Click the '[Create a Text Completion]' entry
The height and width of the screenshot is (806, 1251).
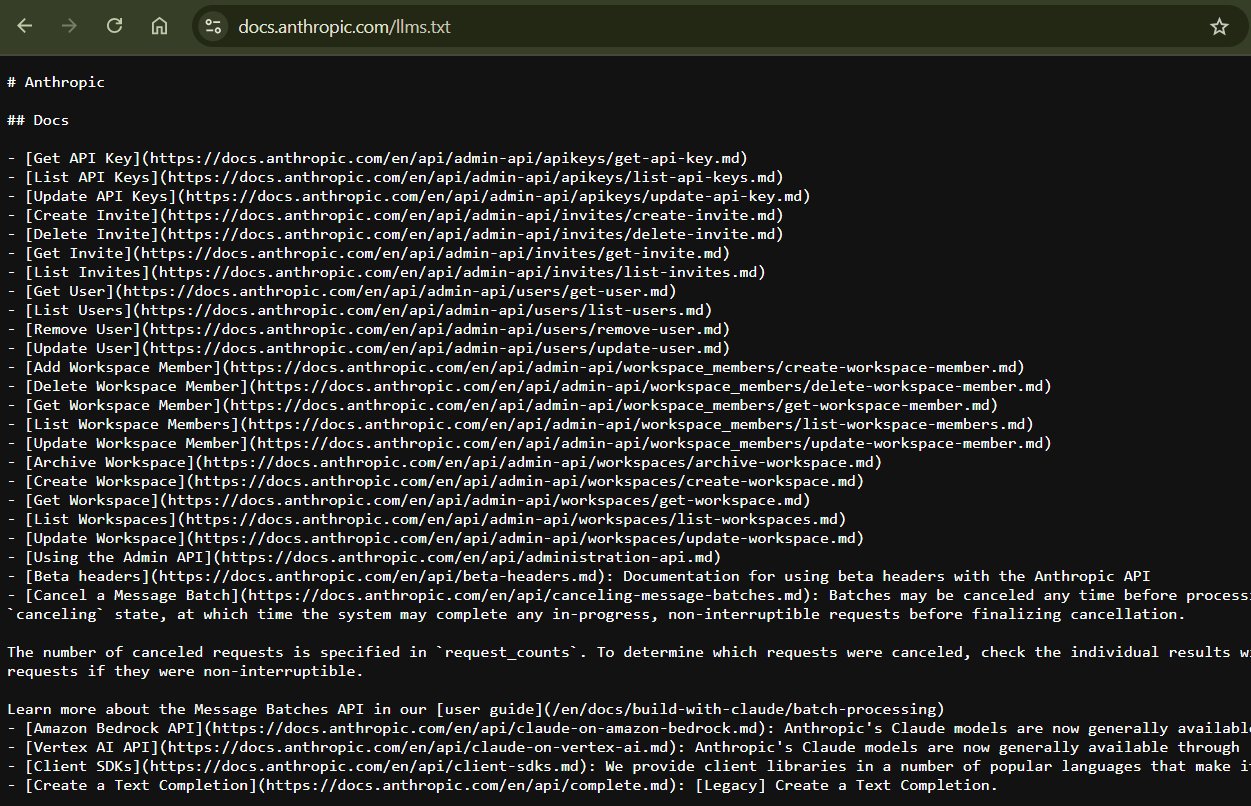[503, 785]
